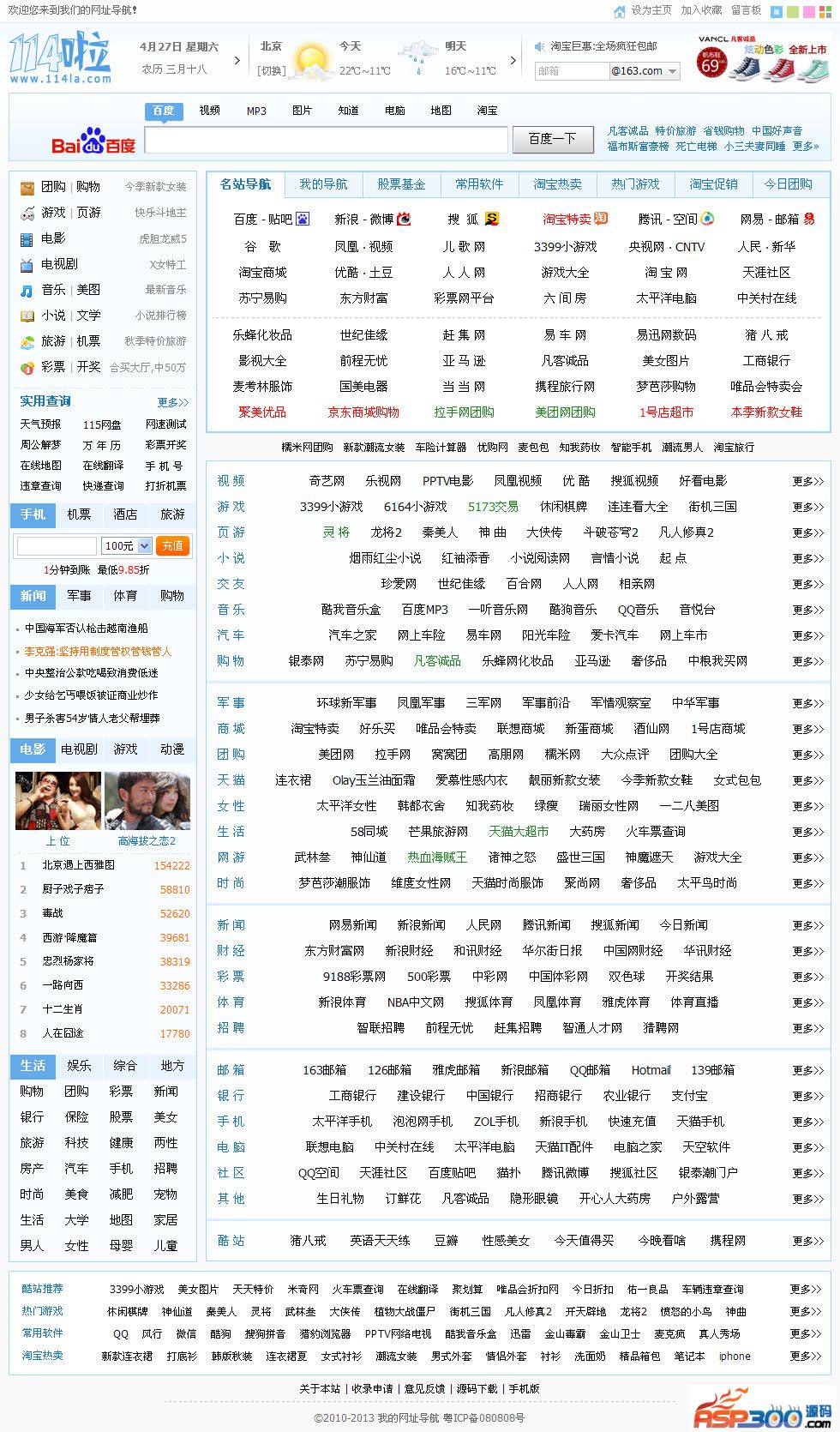
Task: Select the 军事 news tab
Action: click(79, 596)
